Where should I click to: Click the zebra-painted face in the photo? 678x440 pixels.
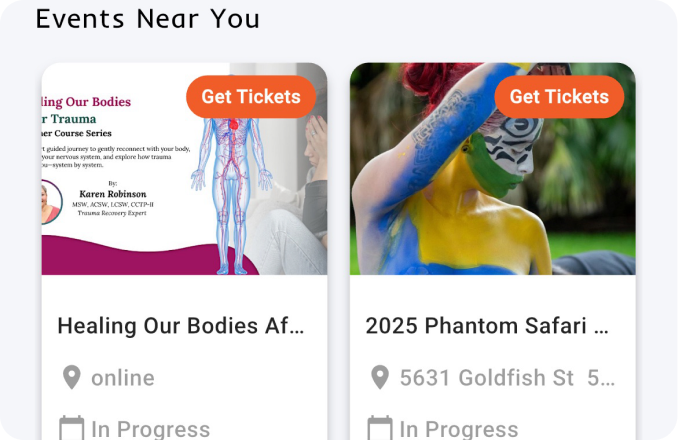pyautogui.click(x=510, y=147)
